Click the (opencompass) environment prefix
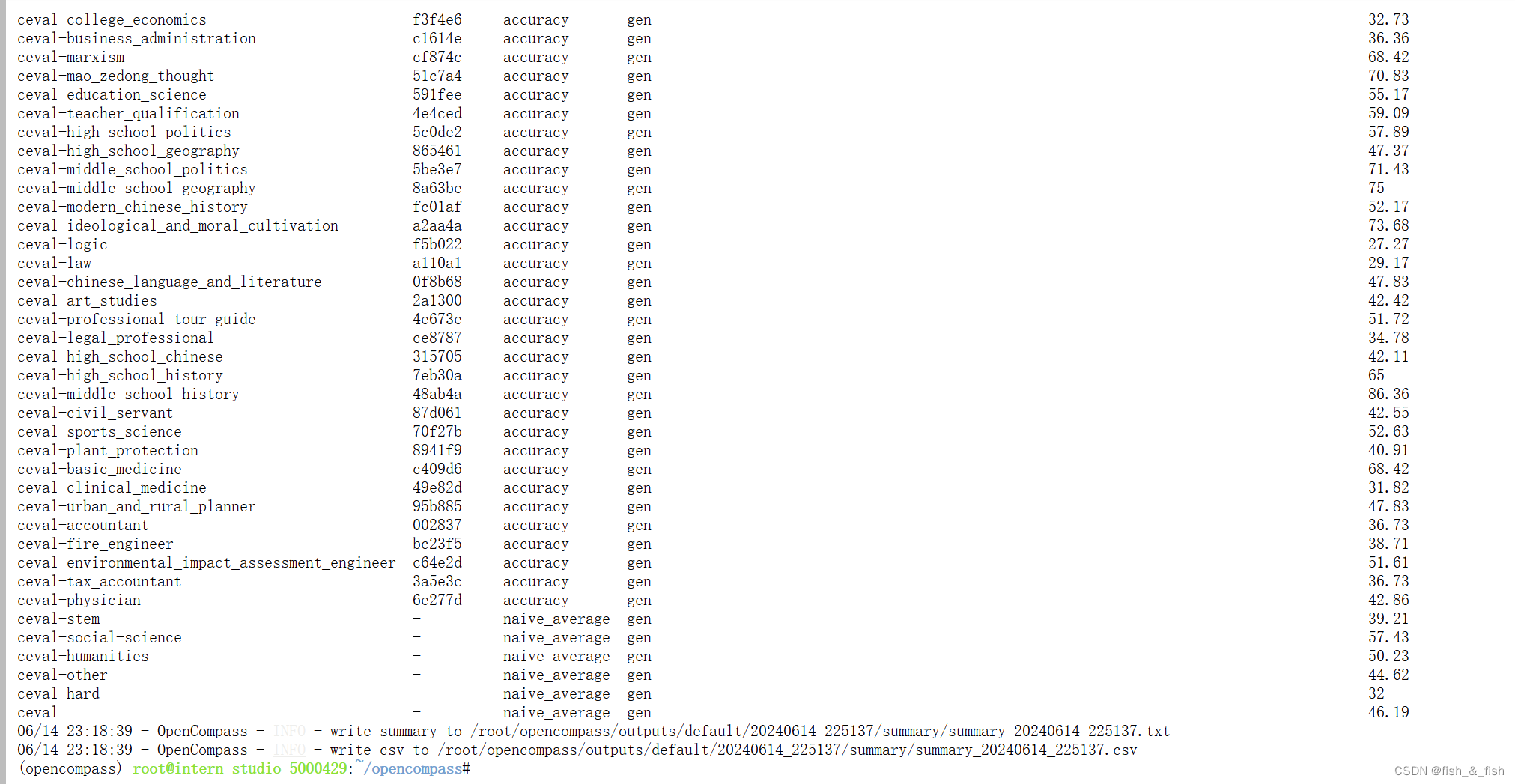1515x784 pixels. [70, 769]
